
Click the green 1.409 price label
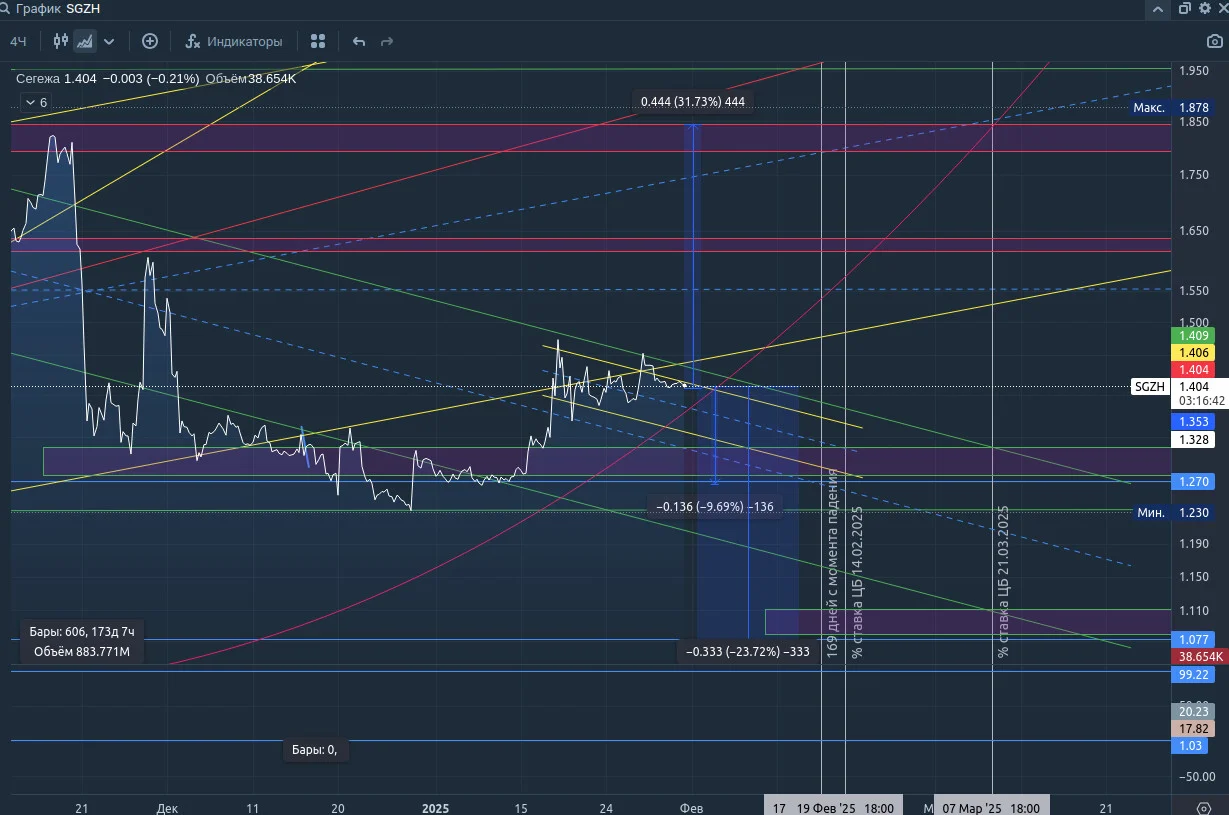[x=1194, y=335]
